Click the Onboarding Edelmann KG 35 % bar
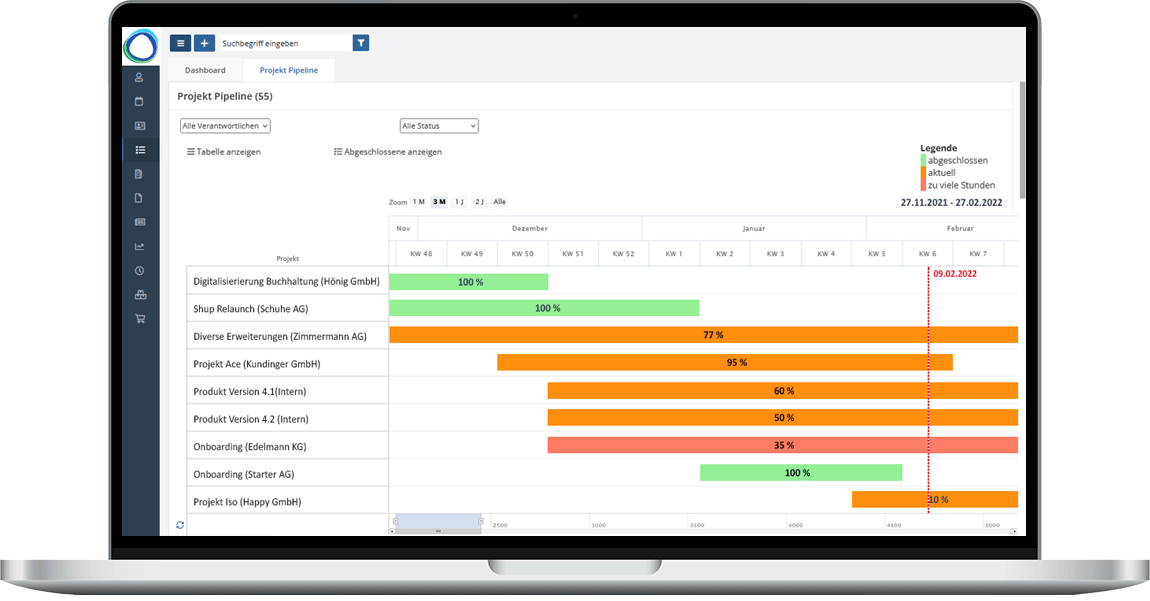Viewport: 1150px width, 601px height. [783, 445]
